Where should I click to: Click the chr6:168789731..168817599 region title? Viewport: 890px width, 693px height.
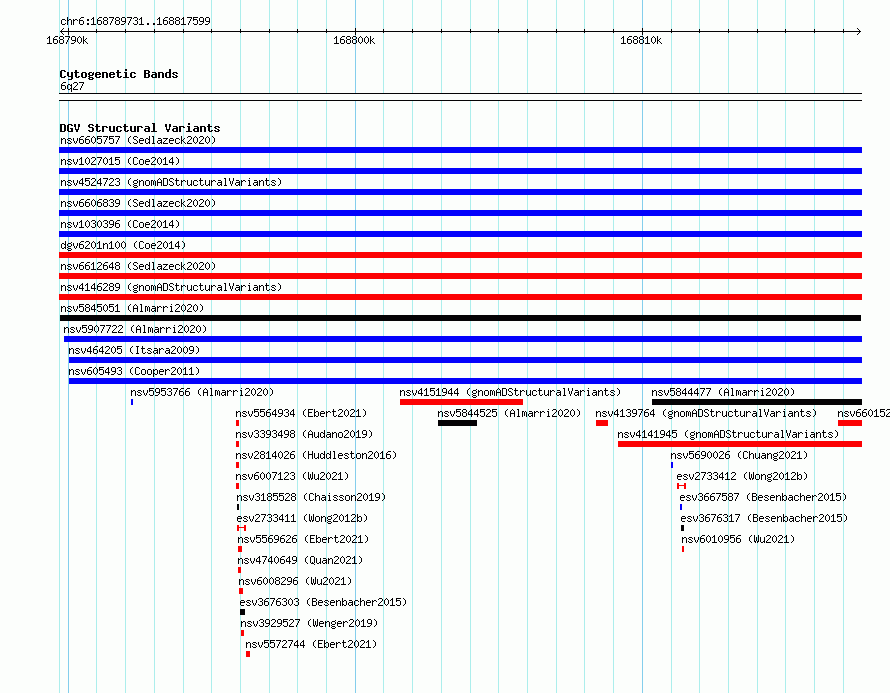click(x=135, y=21)
